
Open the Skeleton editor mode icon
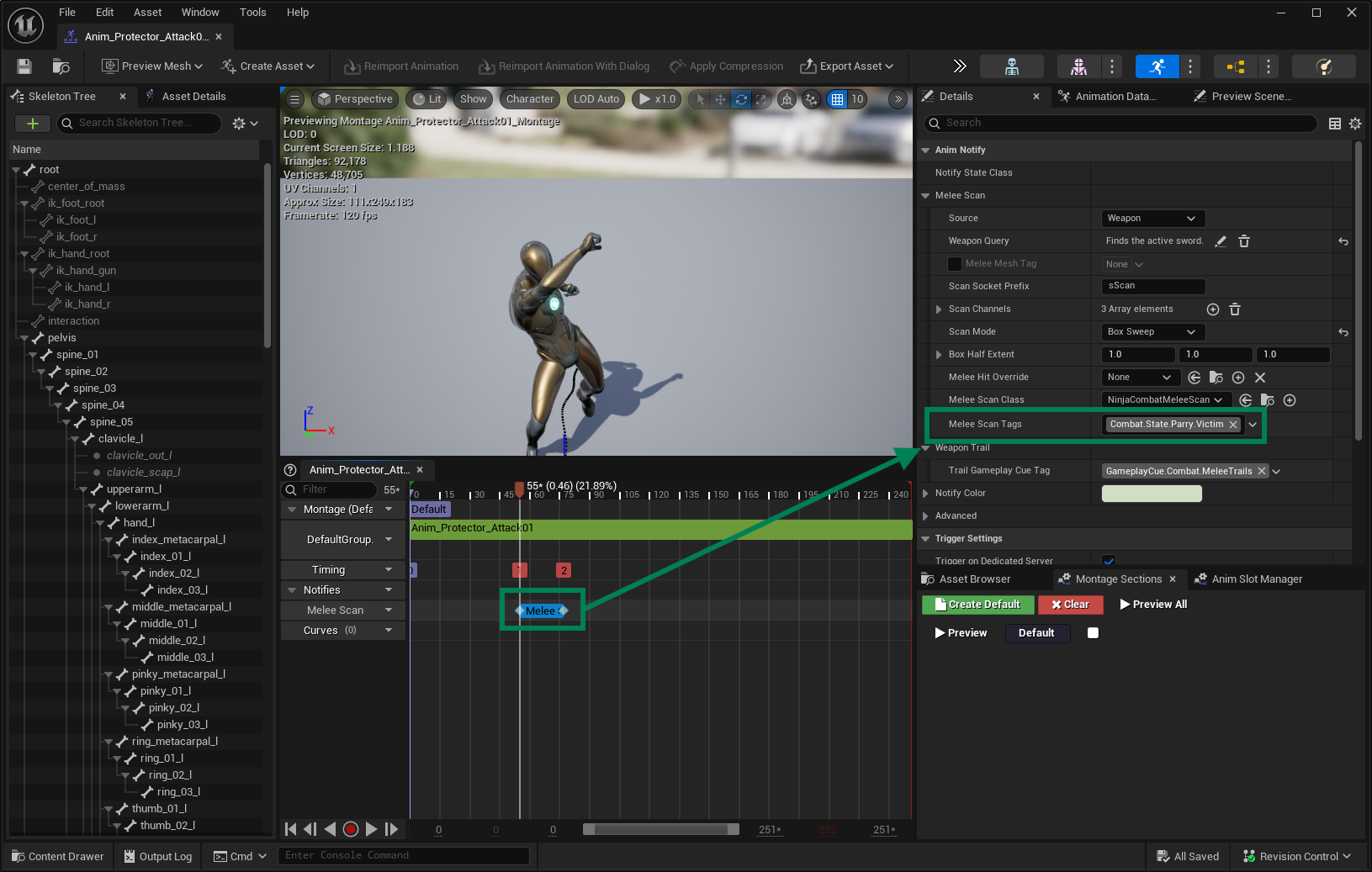pyautogui.click(x=1012, y=66)
